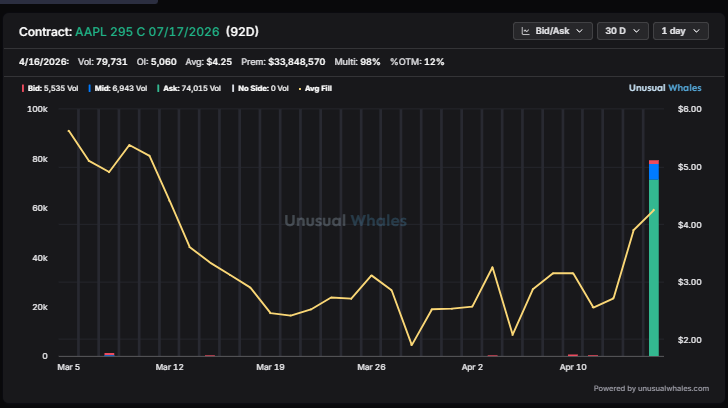
Task: Toggle the Avg Fill legend line
Action: pos(315,88)
